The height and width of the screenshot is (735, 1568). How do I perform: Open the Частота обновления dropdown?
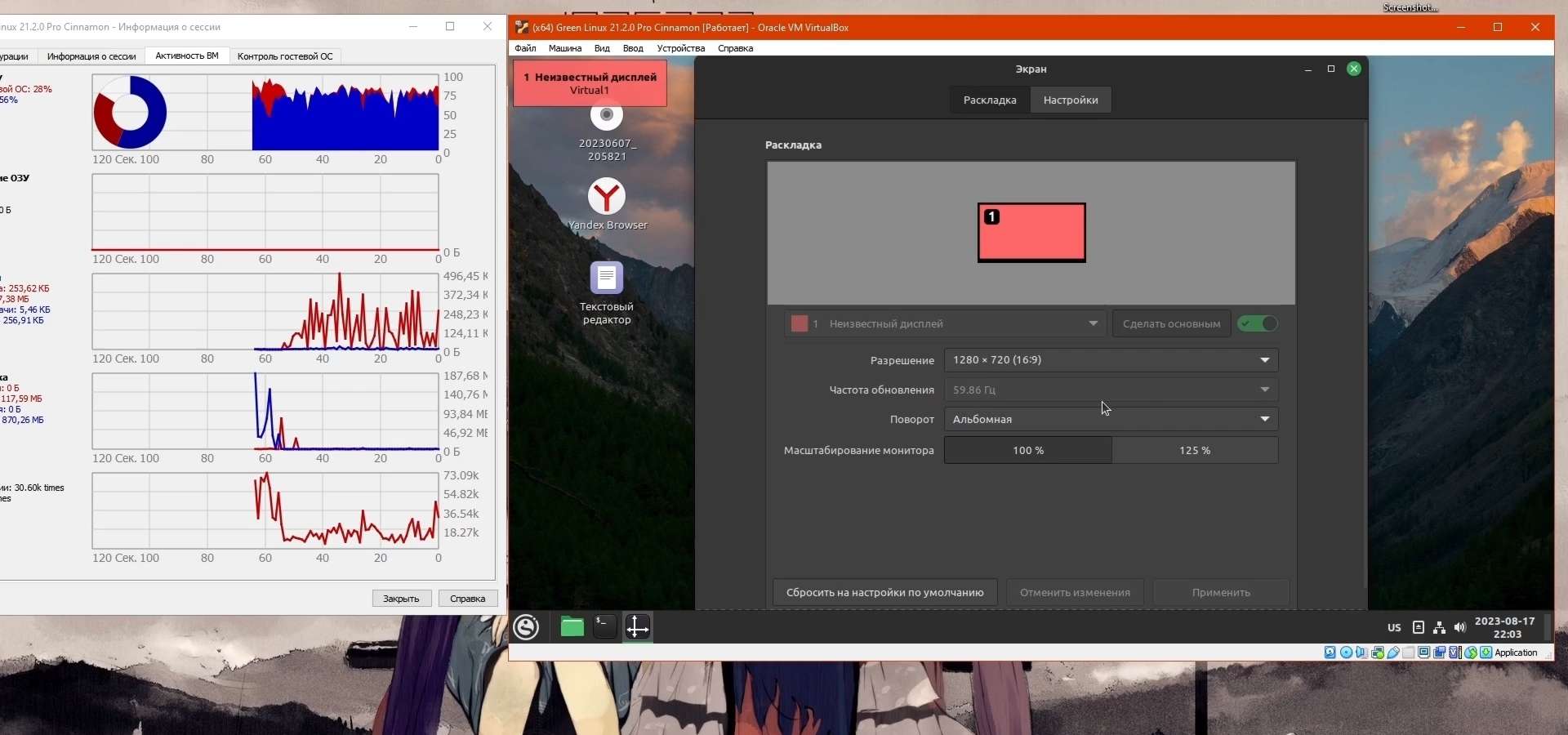point(1111,390)
